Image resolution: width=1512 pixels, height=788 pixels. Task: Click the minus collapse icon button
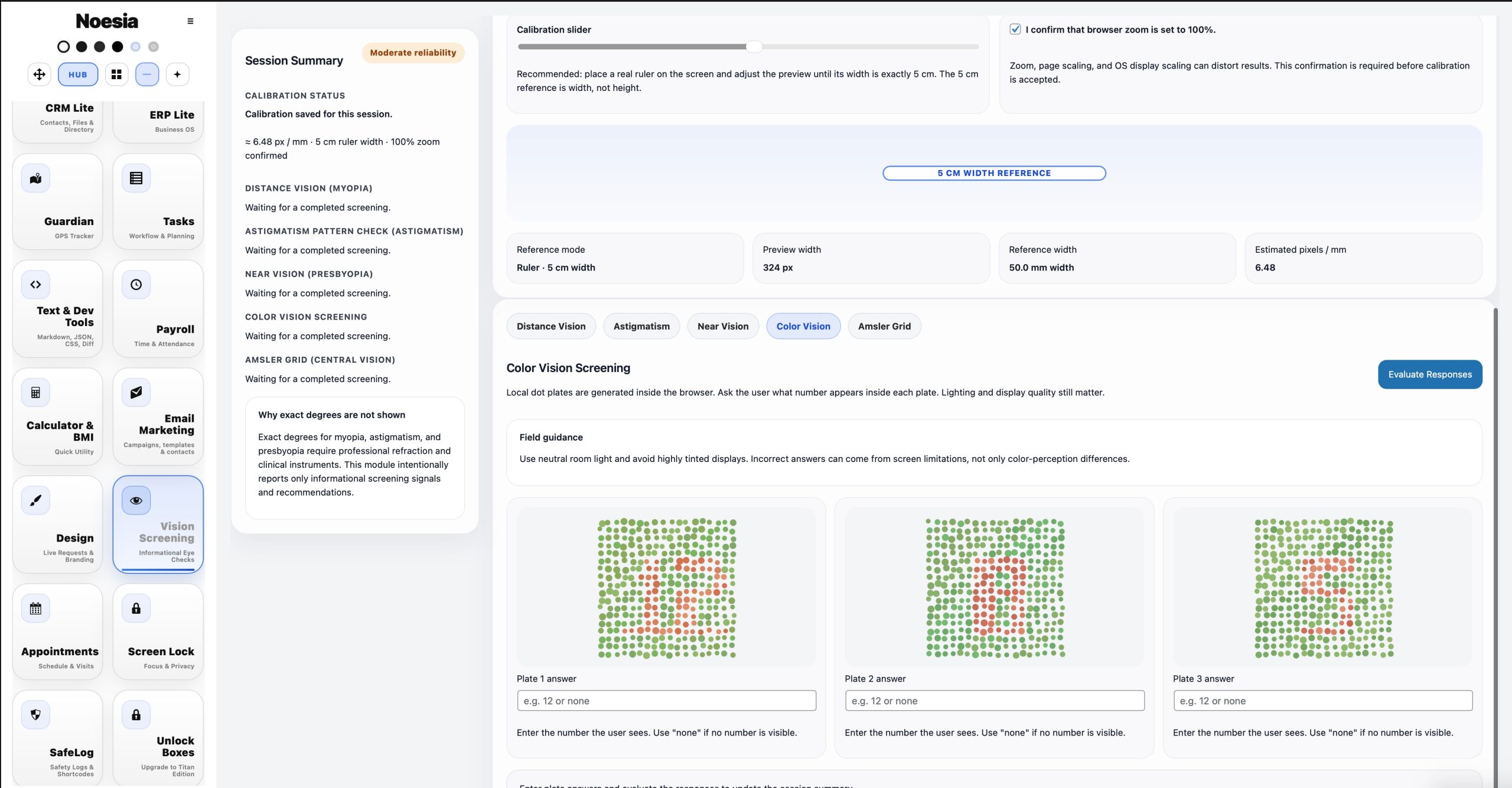tap(147, 74)
